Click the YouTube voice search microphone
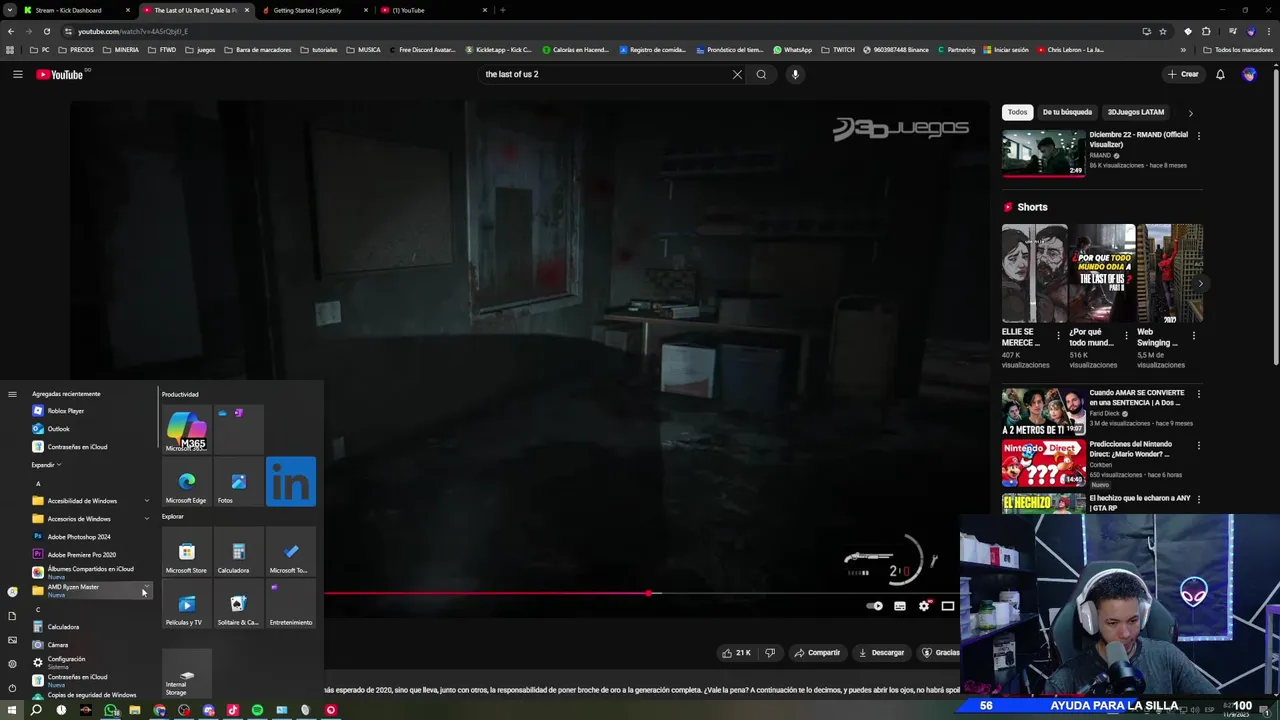1280x720 pixels. [x=795, y=74]
